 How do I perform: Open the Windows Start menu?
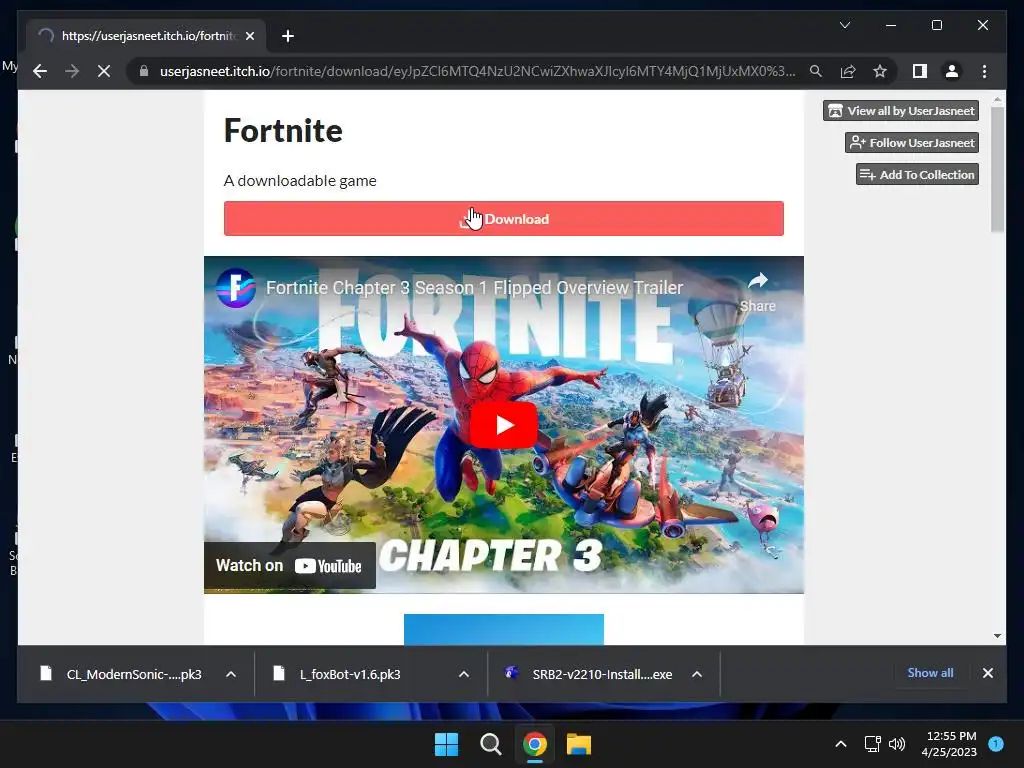(447, 744)
